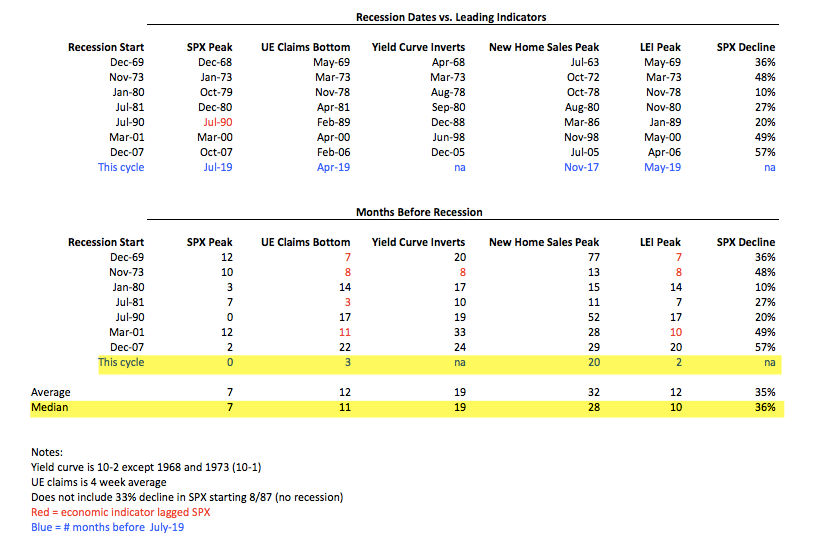Viewport: 817px width, 546px height.
Task: Click the 'Months Before Recession' heading
Action: click(419, 212)
